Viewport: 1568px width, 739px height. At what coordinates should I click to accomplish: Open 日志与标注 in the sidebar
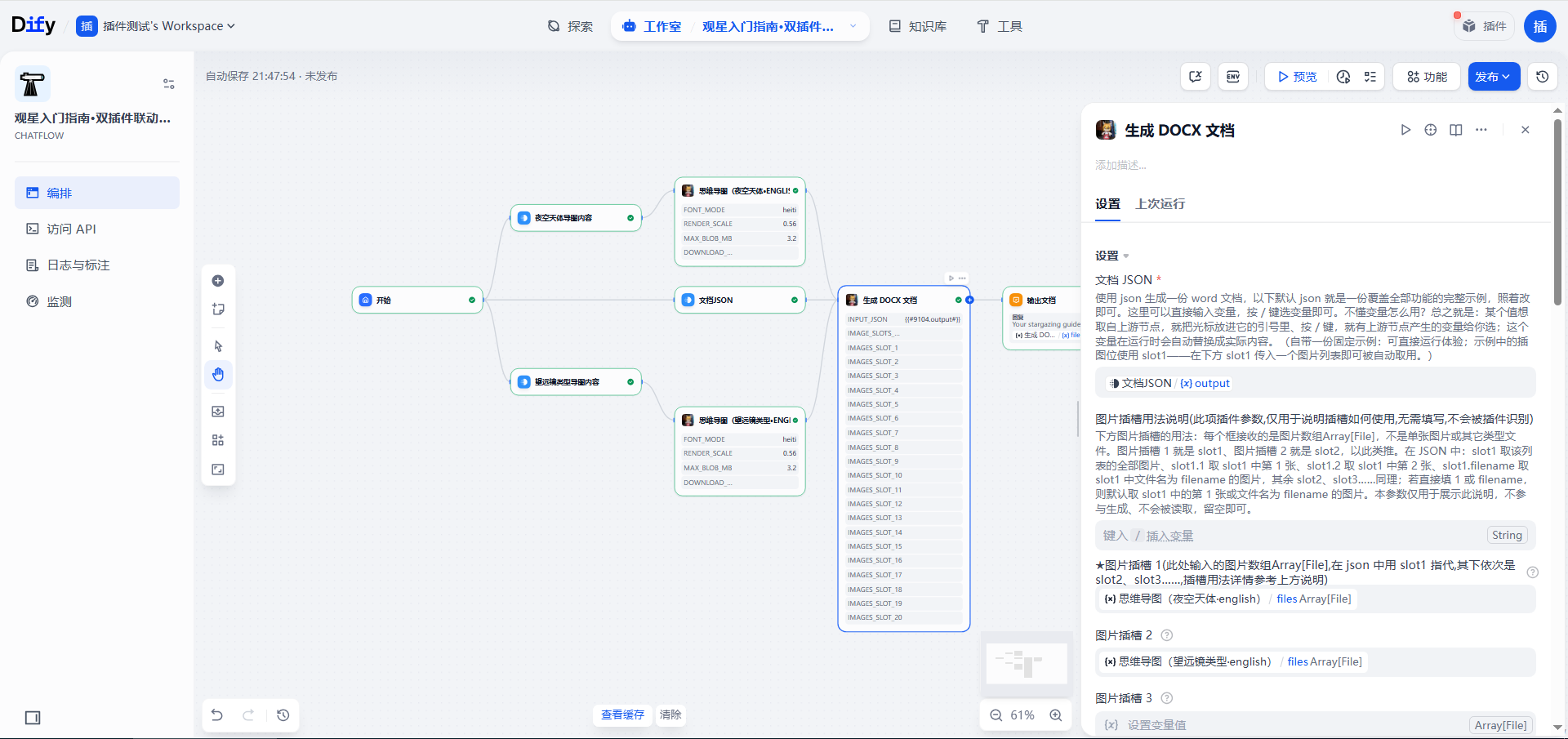(97, 265)
